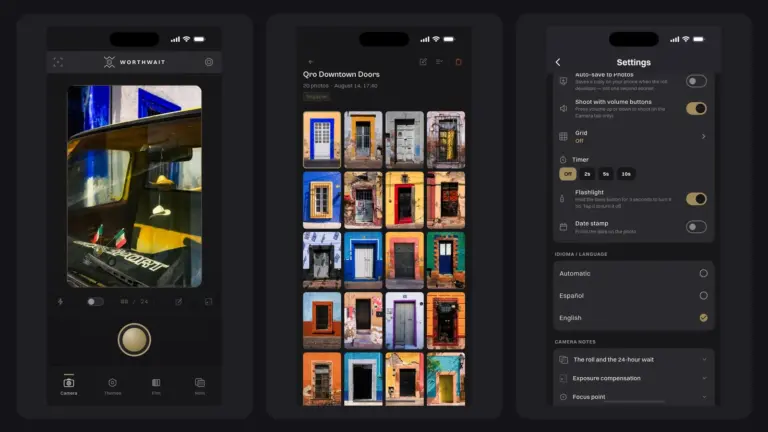Open the Themes tab

[113, 386]
